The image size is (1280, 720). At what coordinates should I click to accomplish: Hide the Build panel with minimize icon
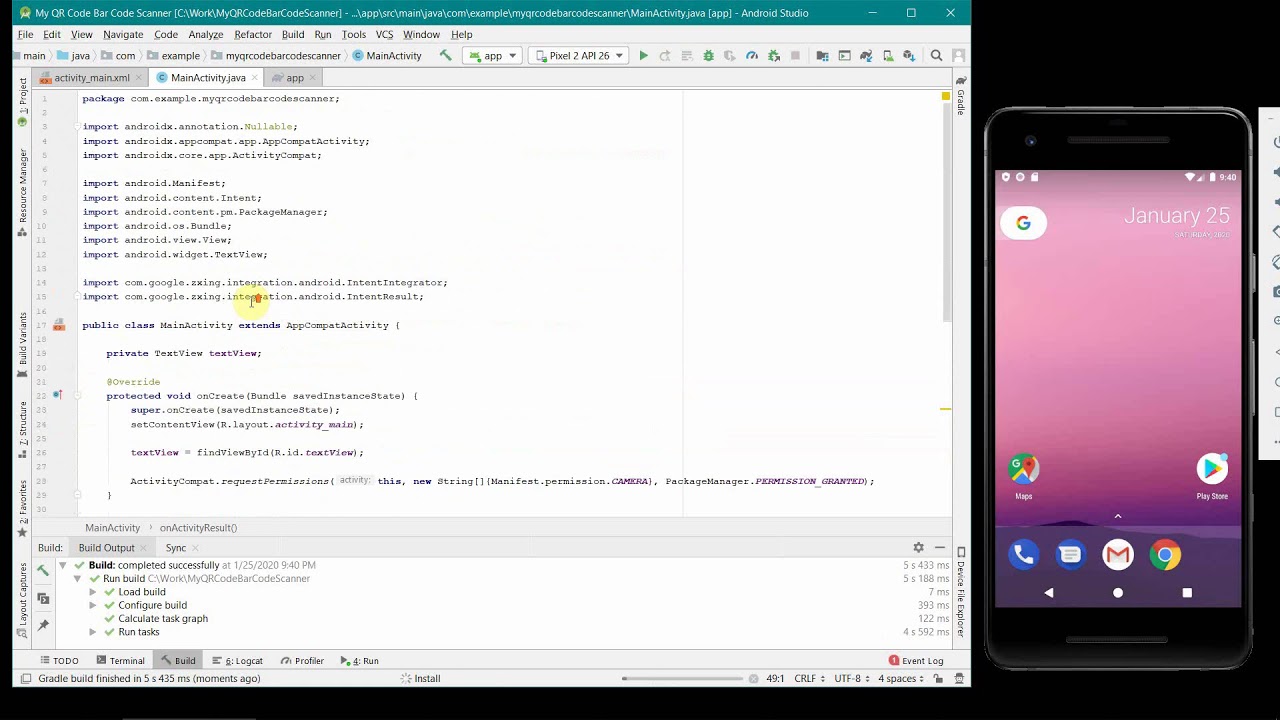[x=940, y=547]
